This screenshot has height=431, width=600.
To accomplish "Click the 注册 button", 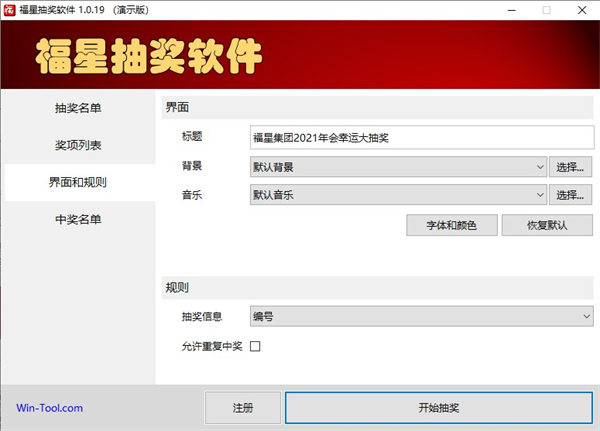I will point(242,408).
